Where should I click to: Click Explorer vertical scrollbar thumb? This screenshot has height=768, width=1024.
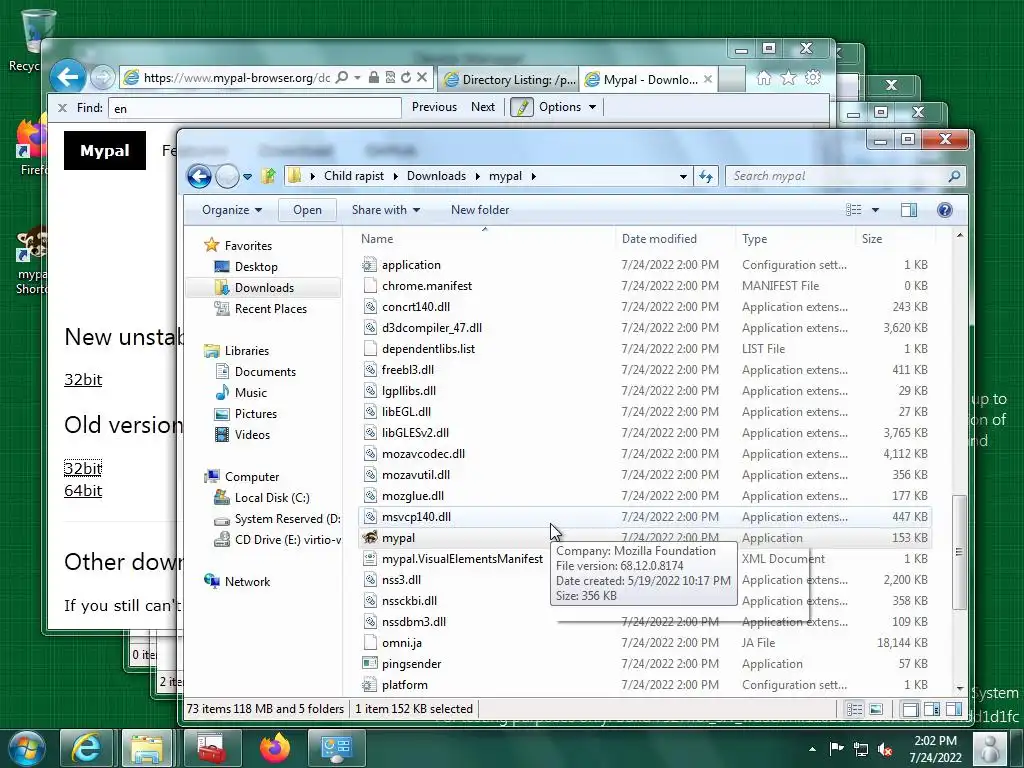pyautogui.click(x=959, y=552)
